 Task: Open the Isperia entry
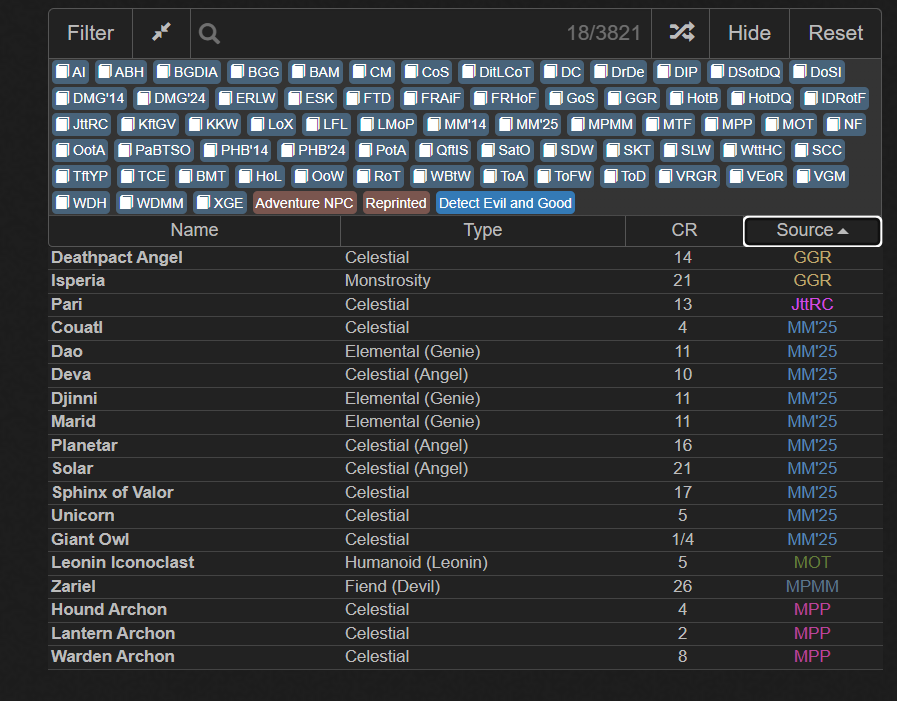click(x=465, y=281)
